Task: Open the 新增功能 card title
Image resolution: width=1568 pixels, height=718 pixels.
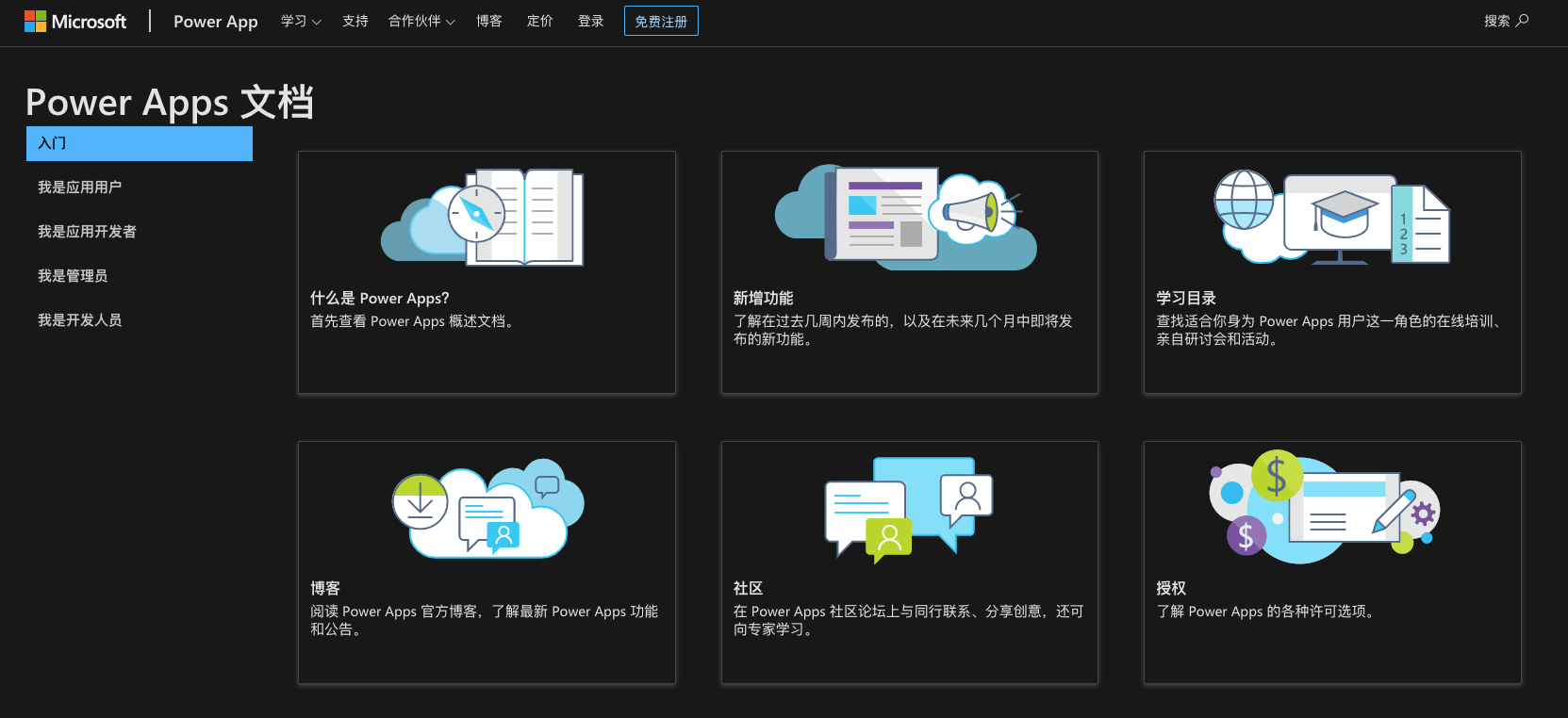Action: tap(764, 298)
